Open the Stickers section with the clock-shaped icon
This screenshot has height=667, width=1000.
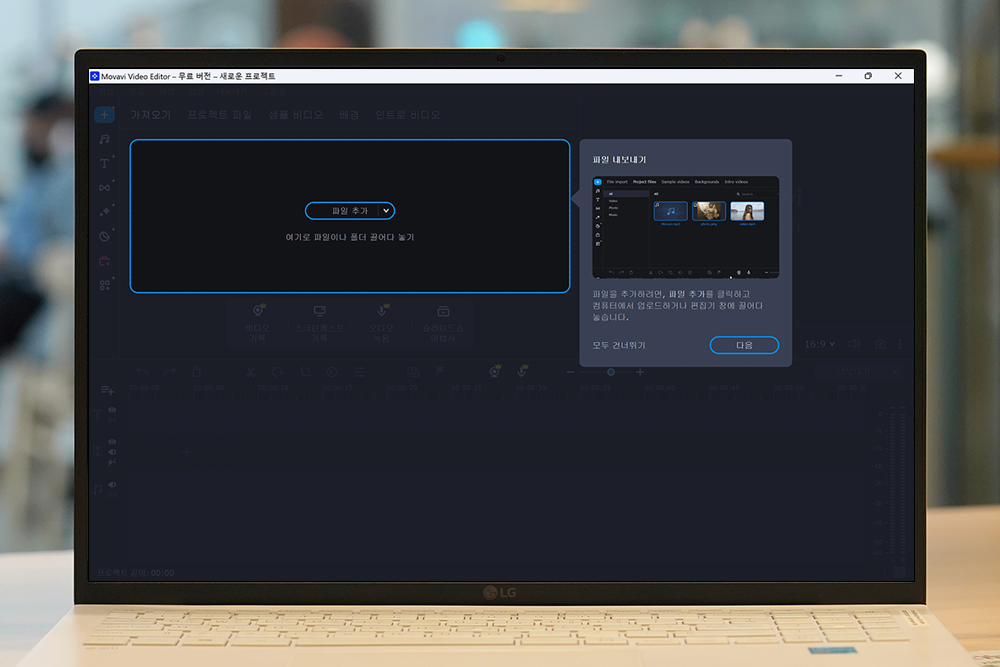click(x=105, y=236)
